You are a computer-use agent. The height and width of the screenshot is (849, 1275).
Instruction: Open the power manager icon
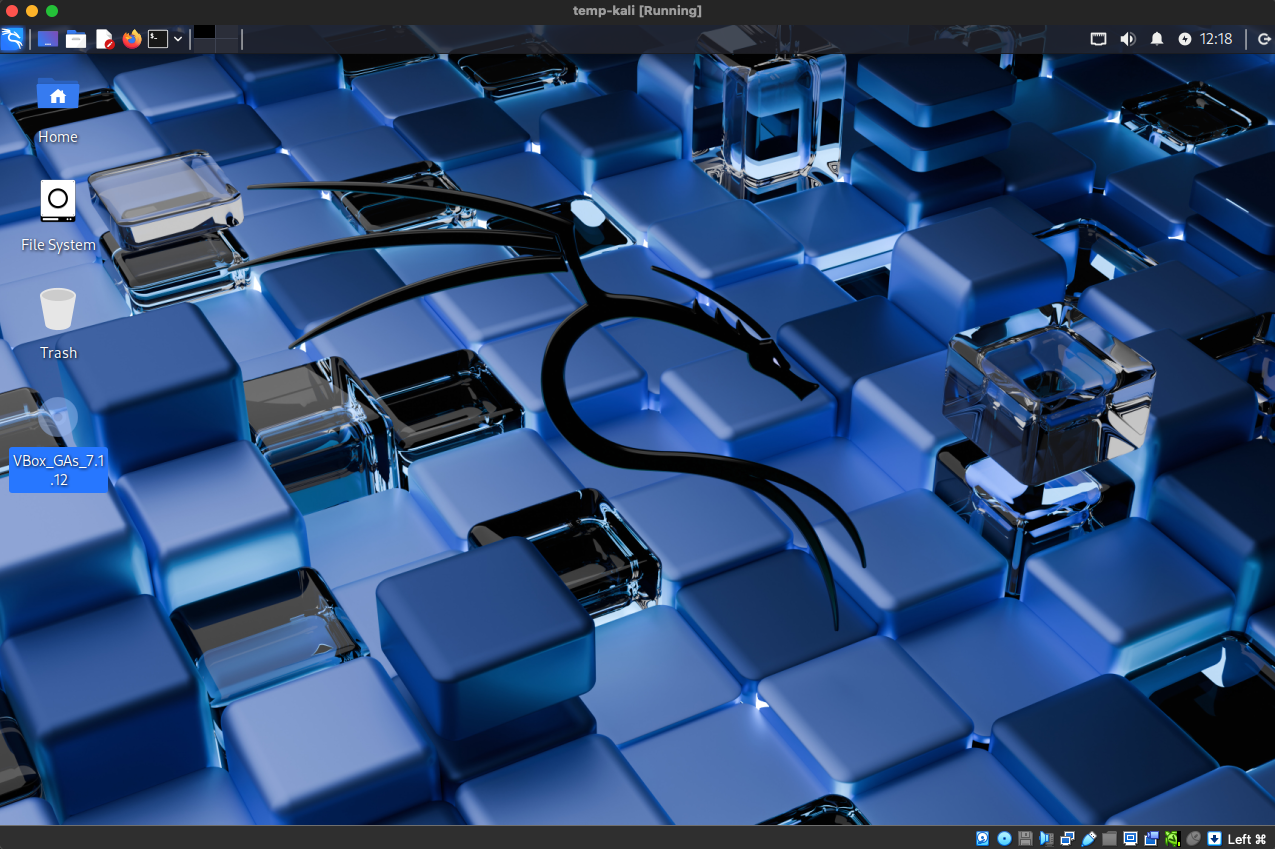(x=1185, y=39)
